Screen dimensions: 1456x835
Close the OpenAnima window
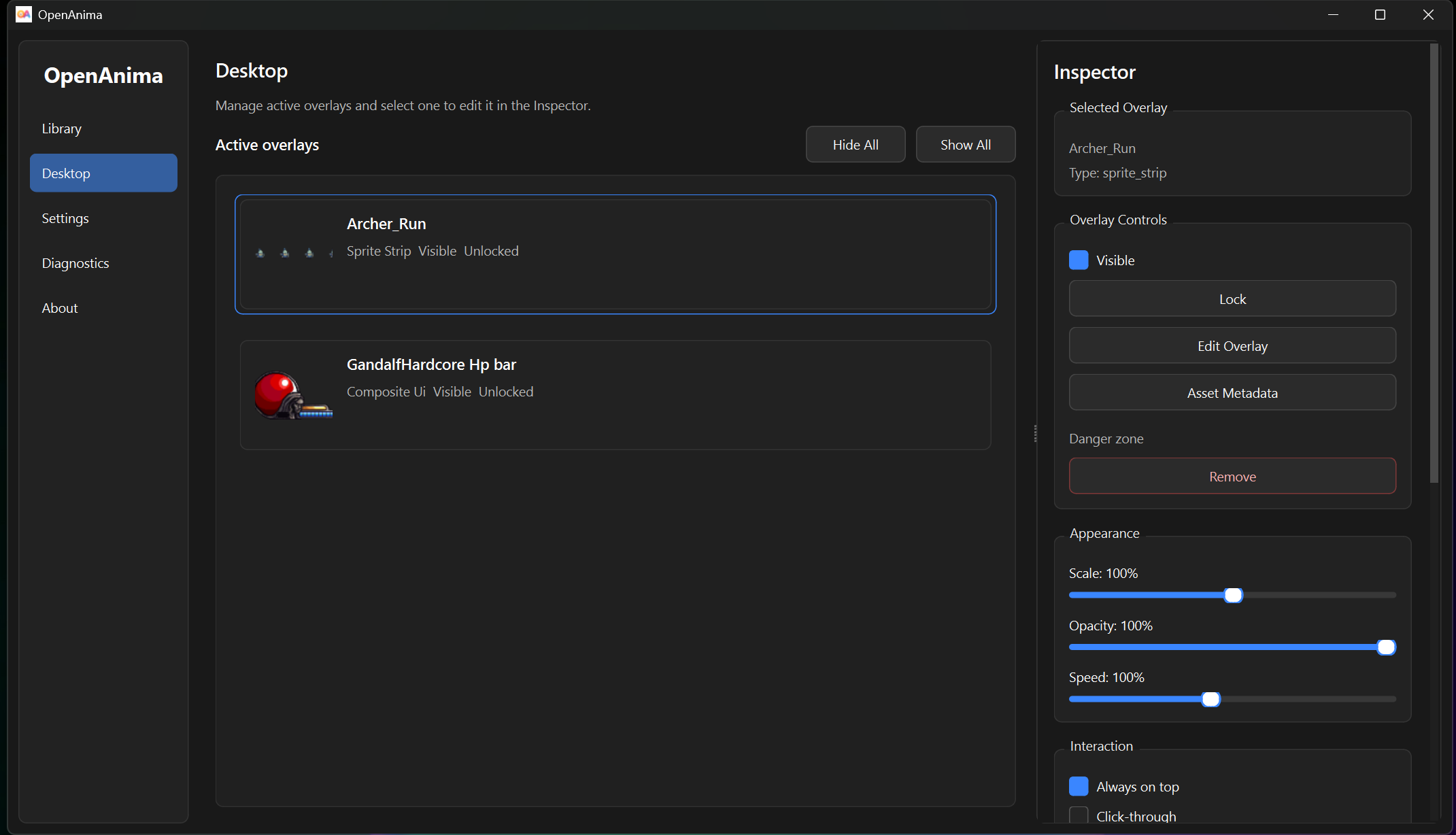click(x=1428, y=14)
